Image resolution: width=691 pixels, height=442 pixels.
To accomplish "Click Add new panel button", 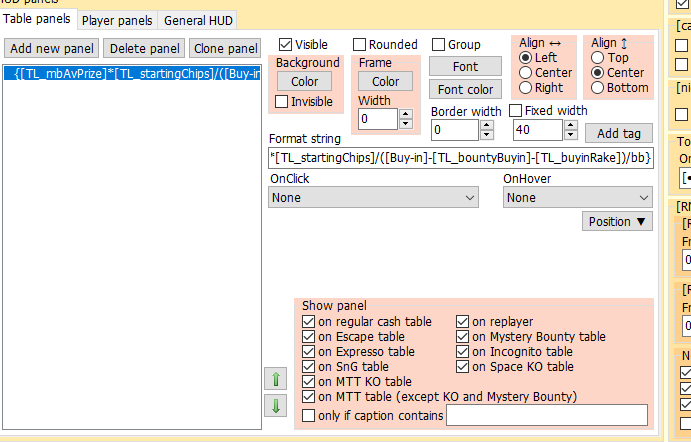I will click(52, 48).
